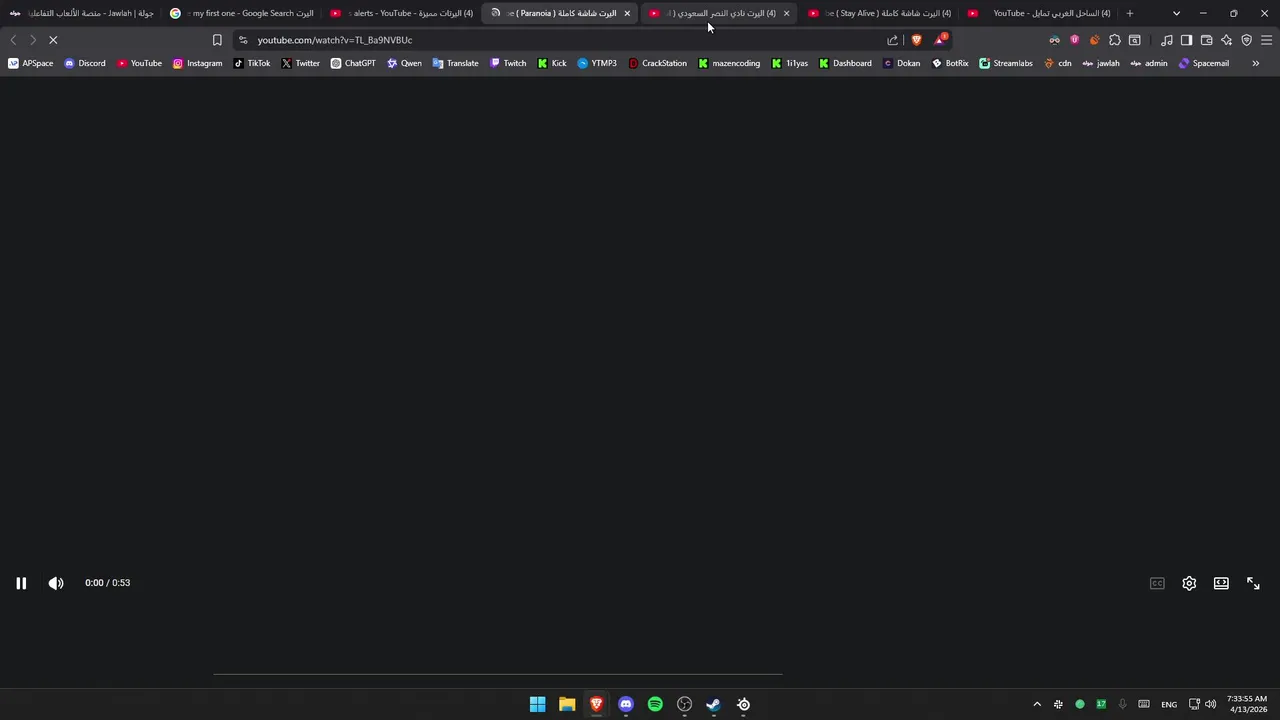The height and width of the screenshot is (720, 1280).
Task: Share this page via address bar icon
Action: 893,40
